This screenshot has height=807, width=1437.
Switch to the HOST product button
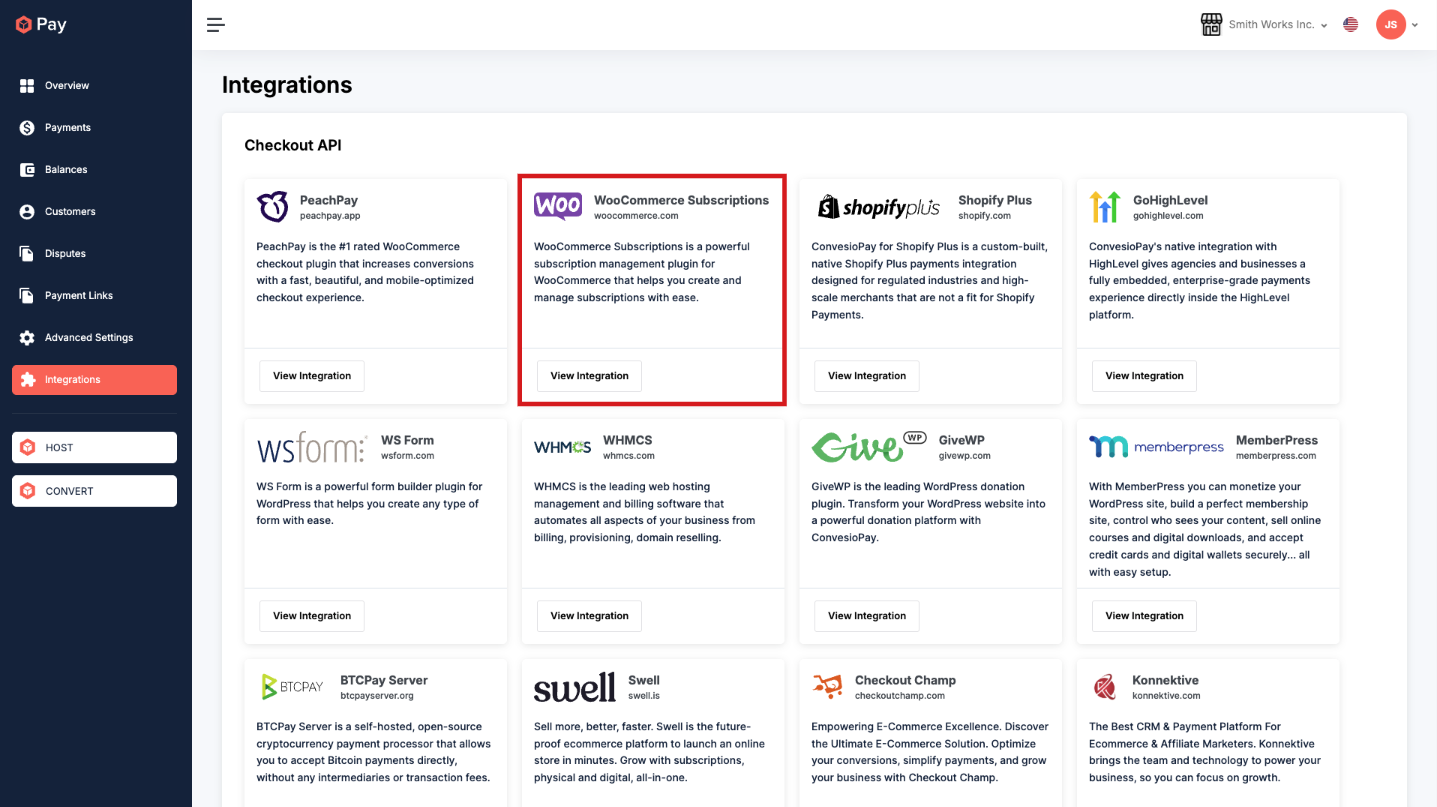coord(94,447)
